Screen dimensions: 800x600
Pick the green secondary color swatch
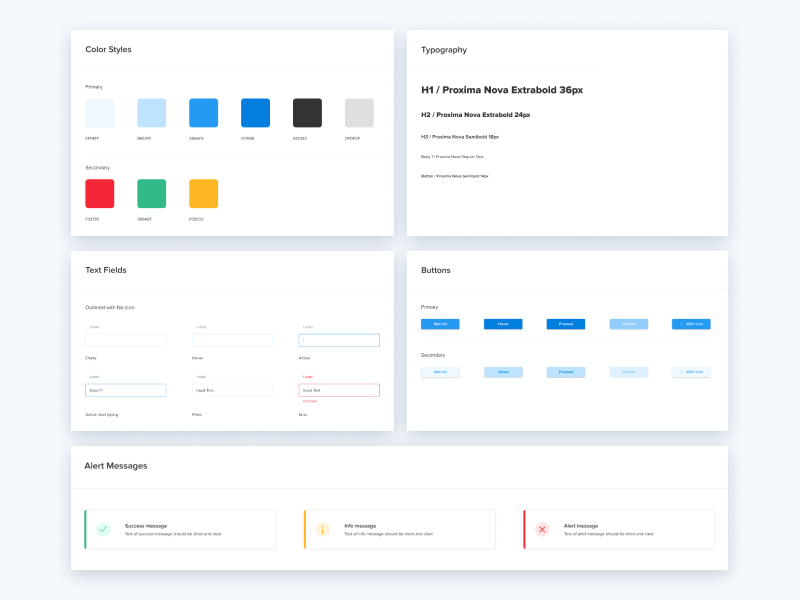point(152,193)
